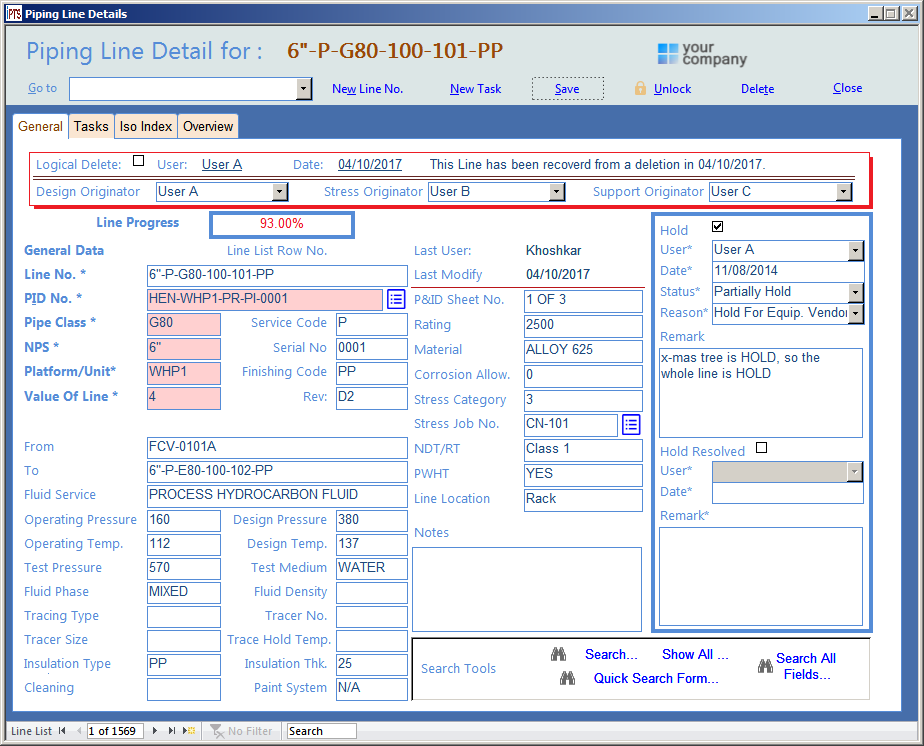924x746 pixels.
Task: Expand Stress Originator dropdown
Action: [x=556, y=192]
